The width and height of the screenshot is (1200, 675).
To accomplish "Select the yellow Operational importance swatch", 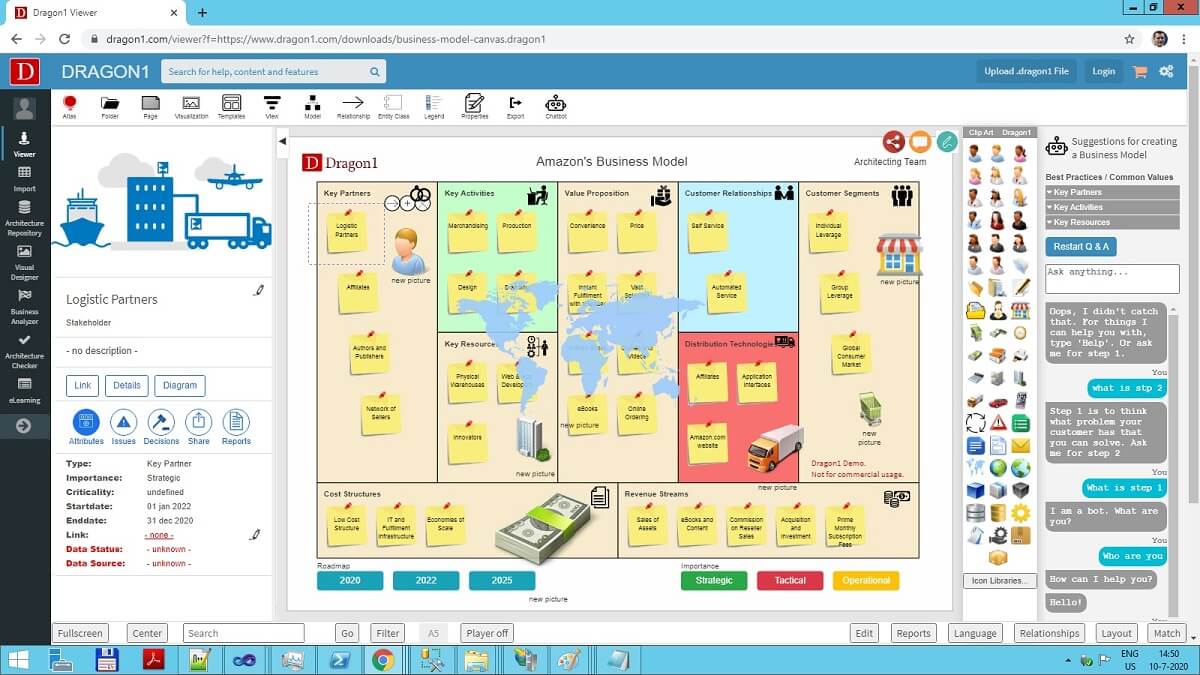I will pos(866,580).
